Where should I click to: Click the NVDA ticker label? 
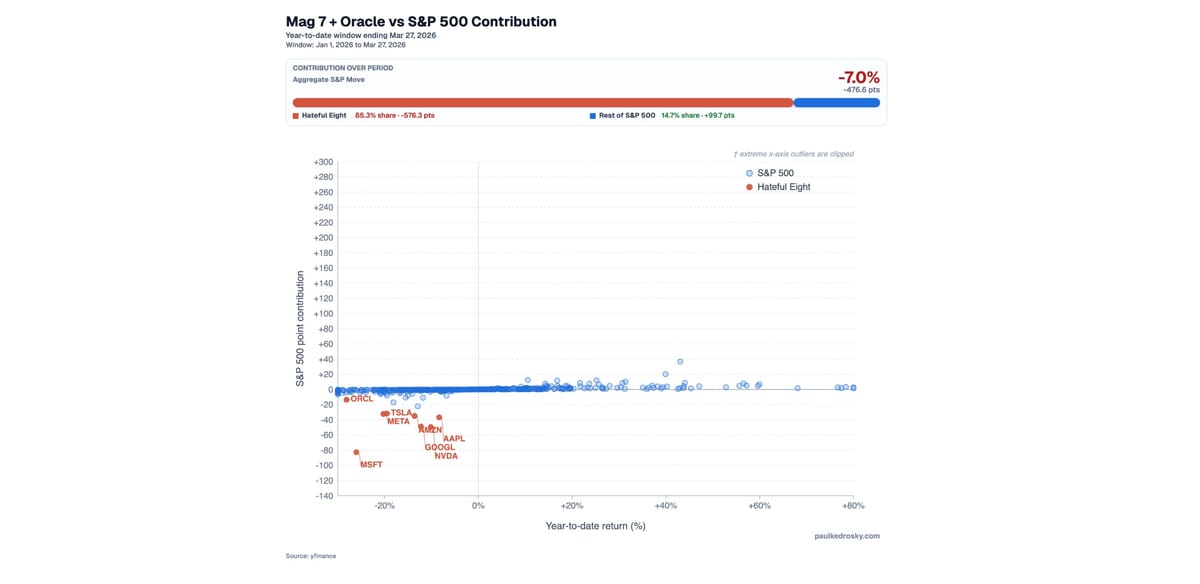point(446,456)
